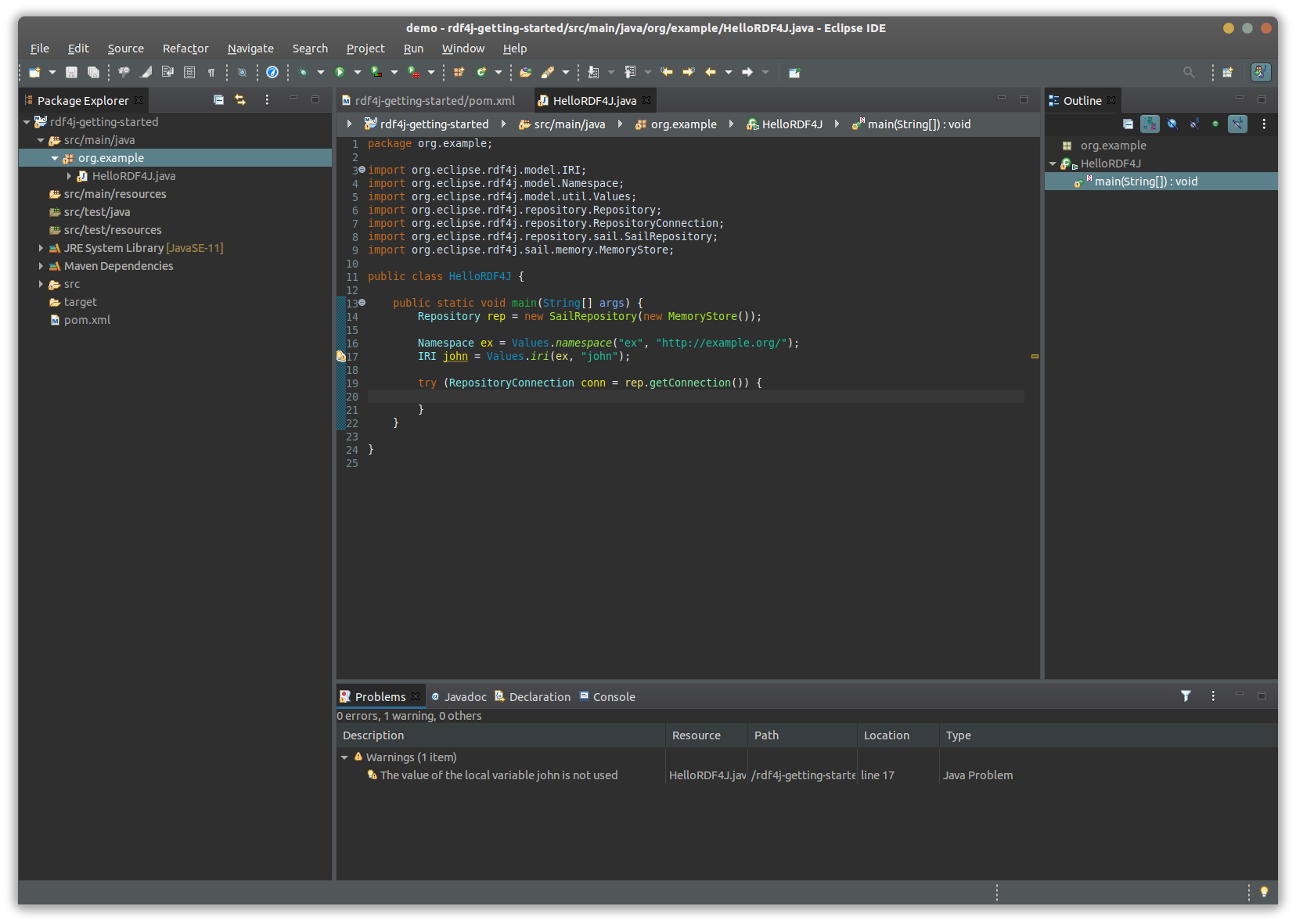Expand HelloRDF4J.java in Package Explorer
Viewport: 1296px width, 924px height.
click(69, 176)
